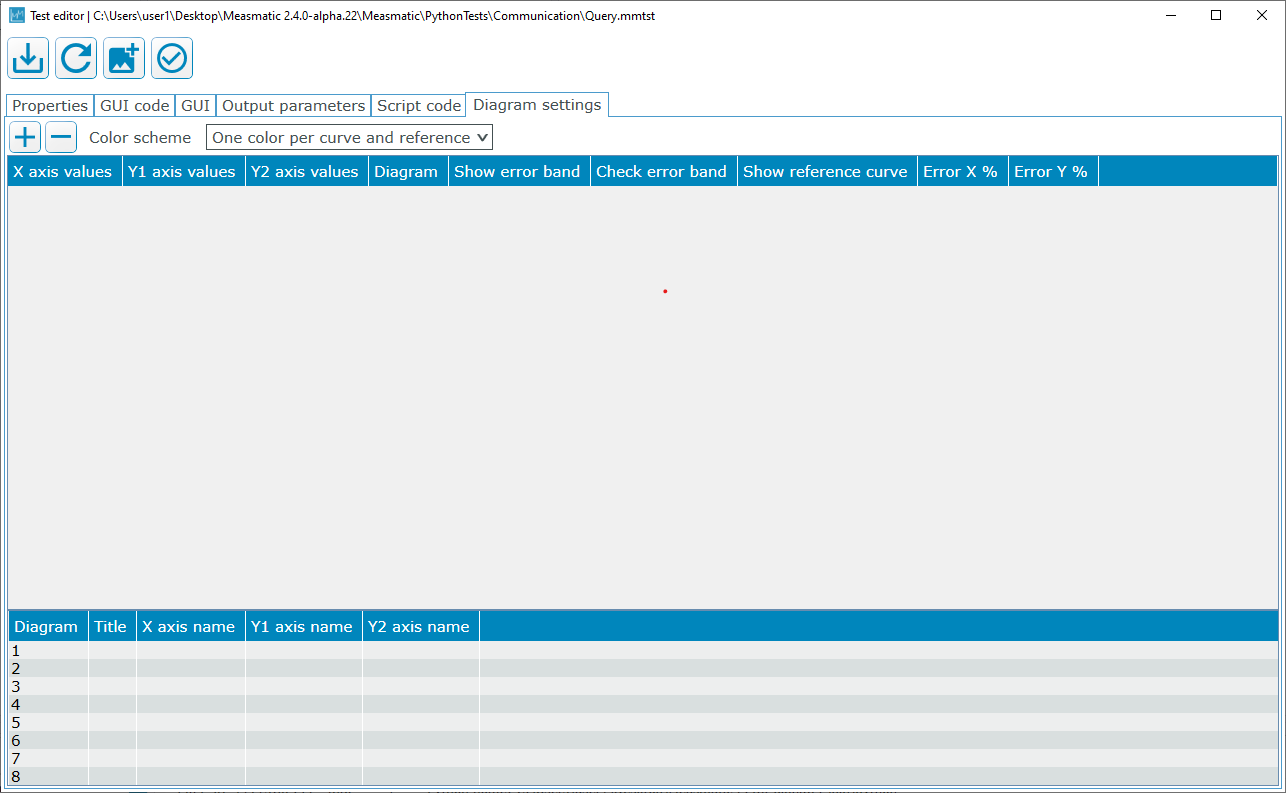The image size is (1286, 793).
Task: Click the Show error band column header
Action: point(519,171)
